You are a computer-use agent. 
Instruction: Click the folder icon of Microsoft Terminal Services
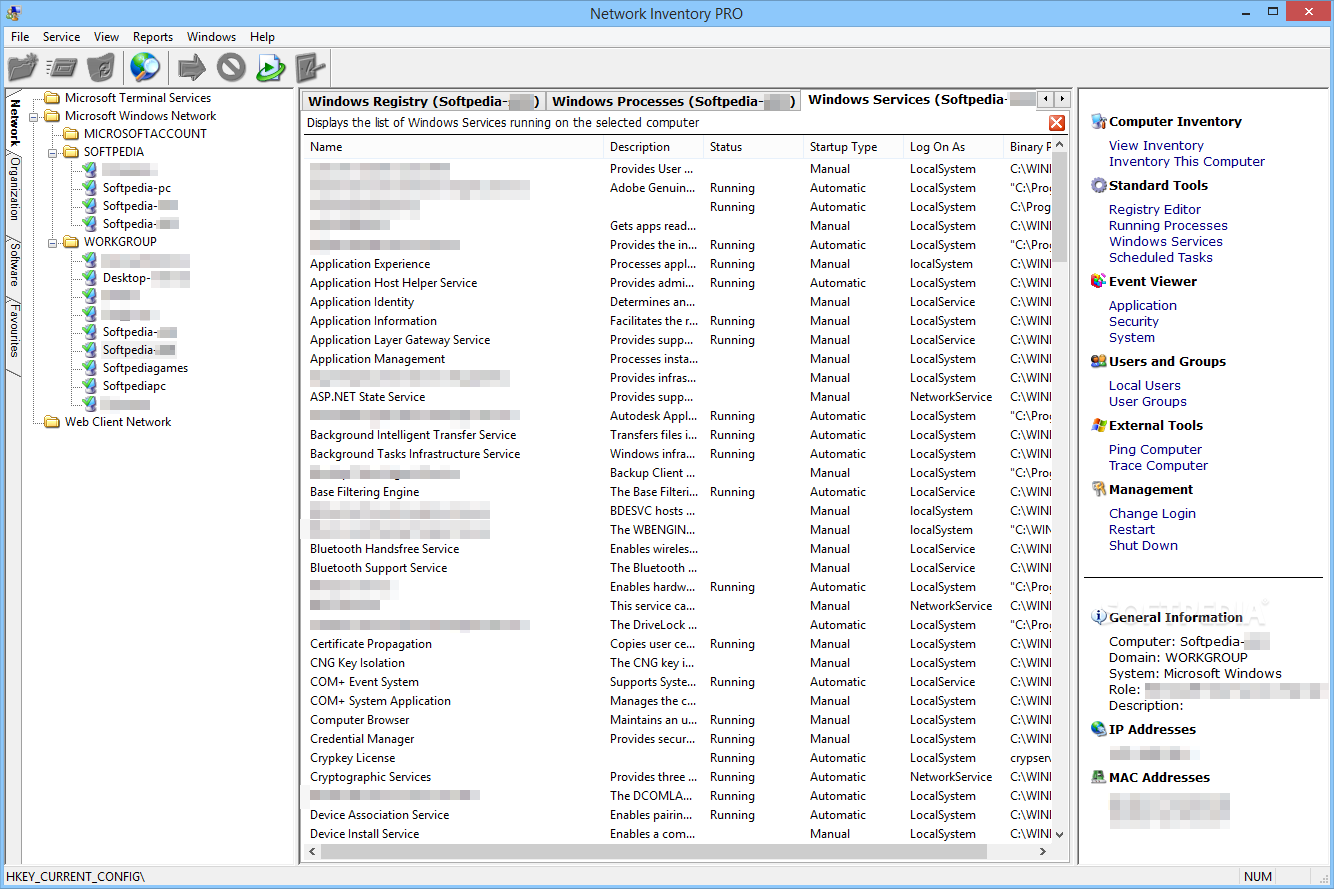tap(52, 98)
